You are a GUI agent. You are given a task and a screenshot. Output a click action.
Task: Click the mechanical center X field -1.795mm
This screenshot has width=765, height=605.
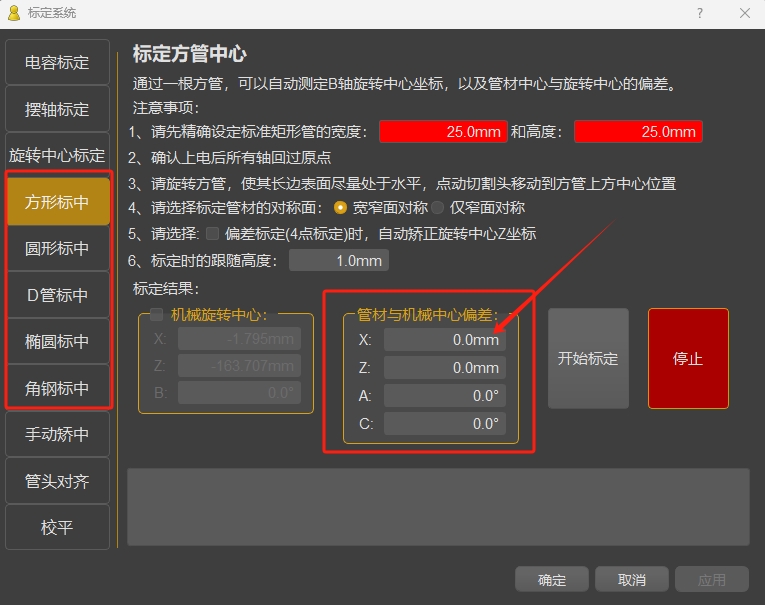[x=239, y=339]
